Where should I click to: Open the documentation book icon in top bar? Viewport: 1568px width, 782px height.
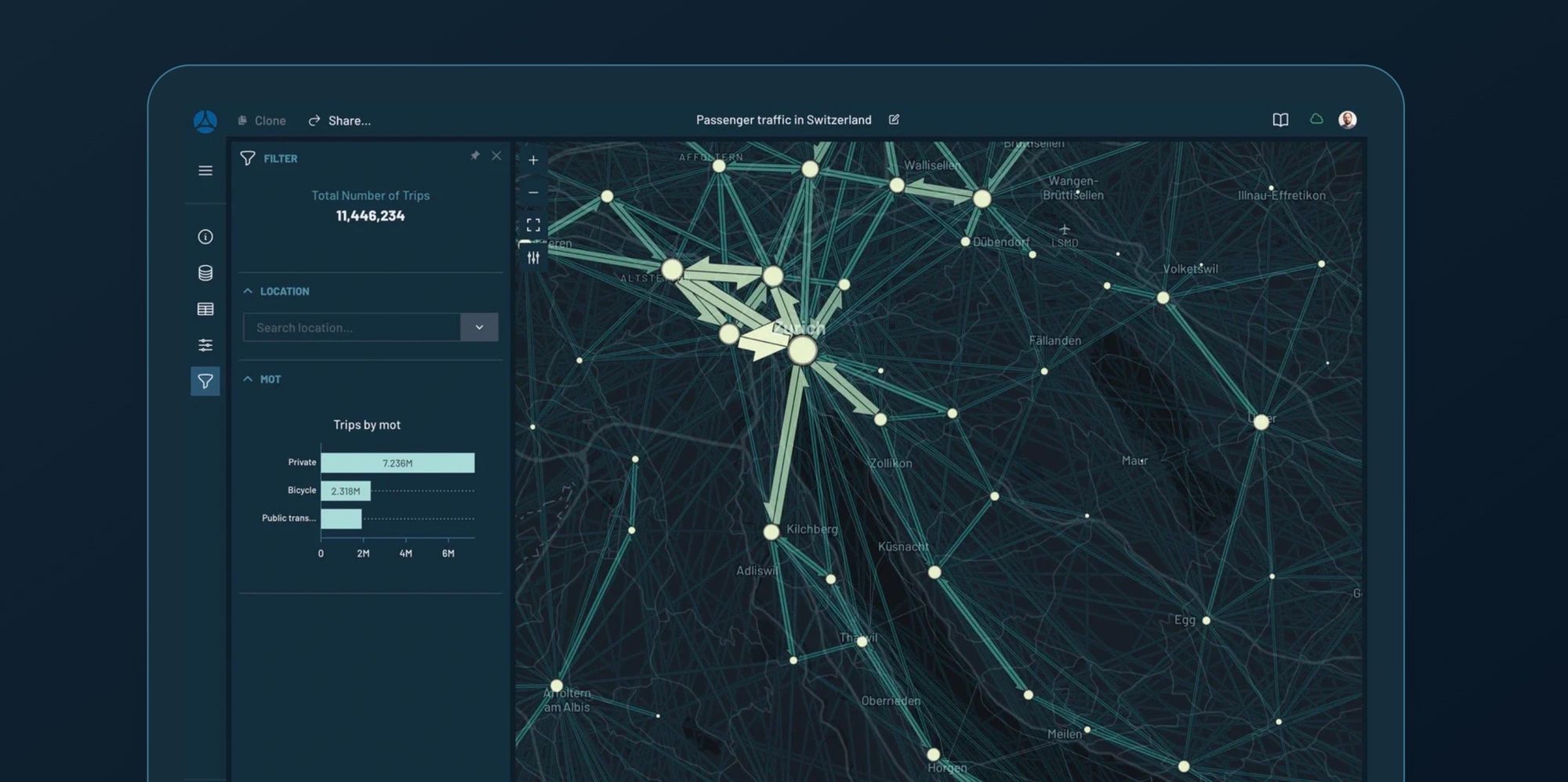[1279, 120]
